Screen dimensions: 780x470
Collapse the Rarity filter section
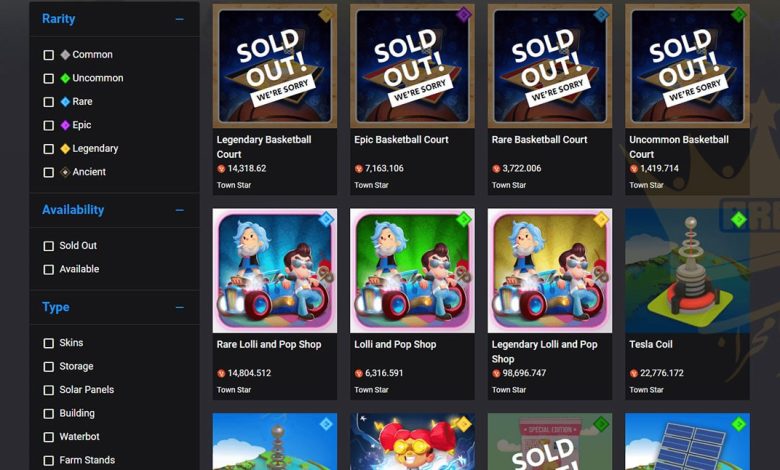click(180, 19)
